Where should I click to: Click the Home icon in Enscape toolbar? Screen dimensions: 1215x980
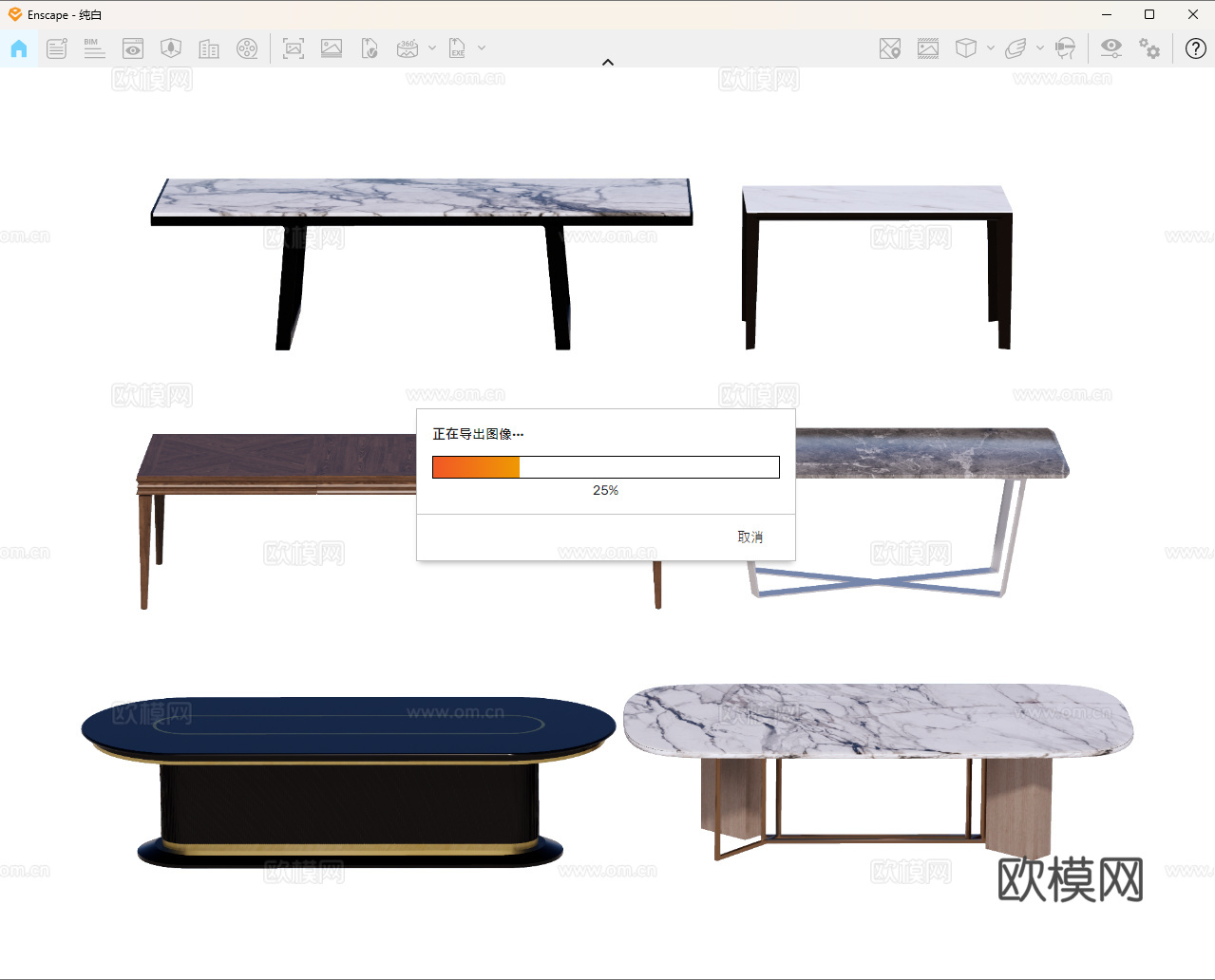point(19,48)
